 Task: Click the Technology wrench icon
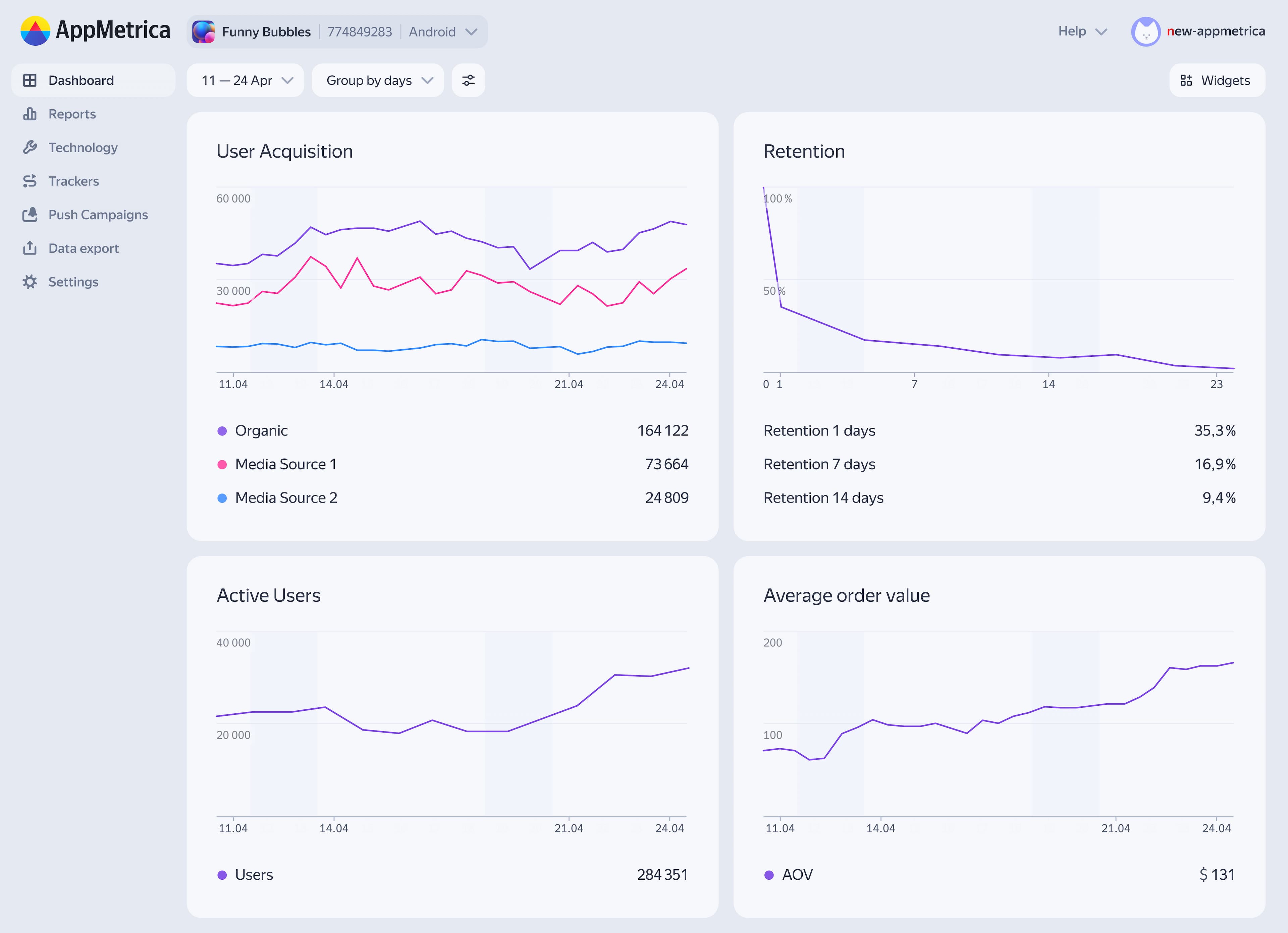click(x=30, y=148)
